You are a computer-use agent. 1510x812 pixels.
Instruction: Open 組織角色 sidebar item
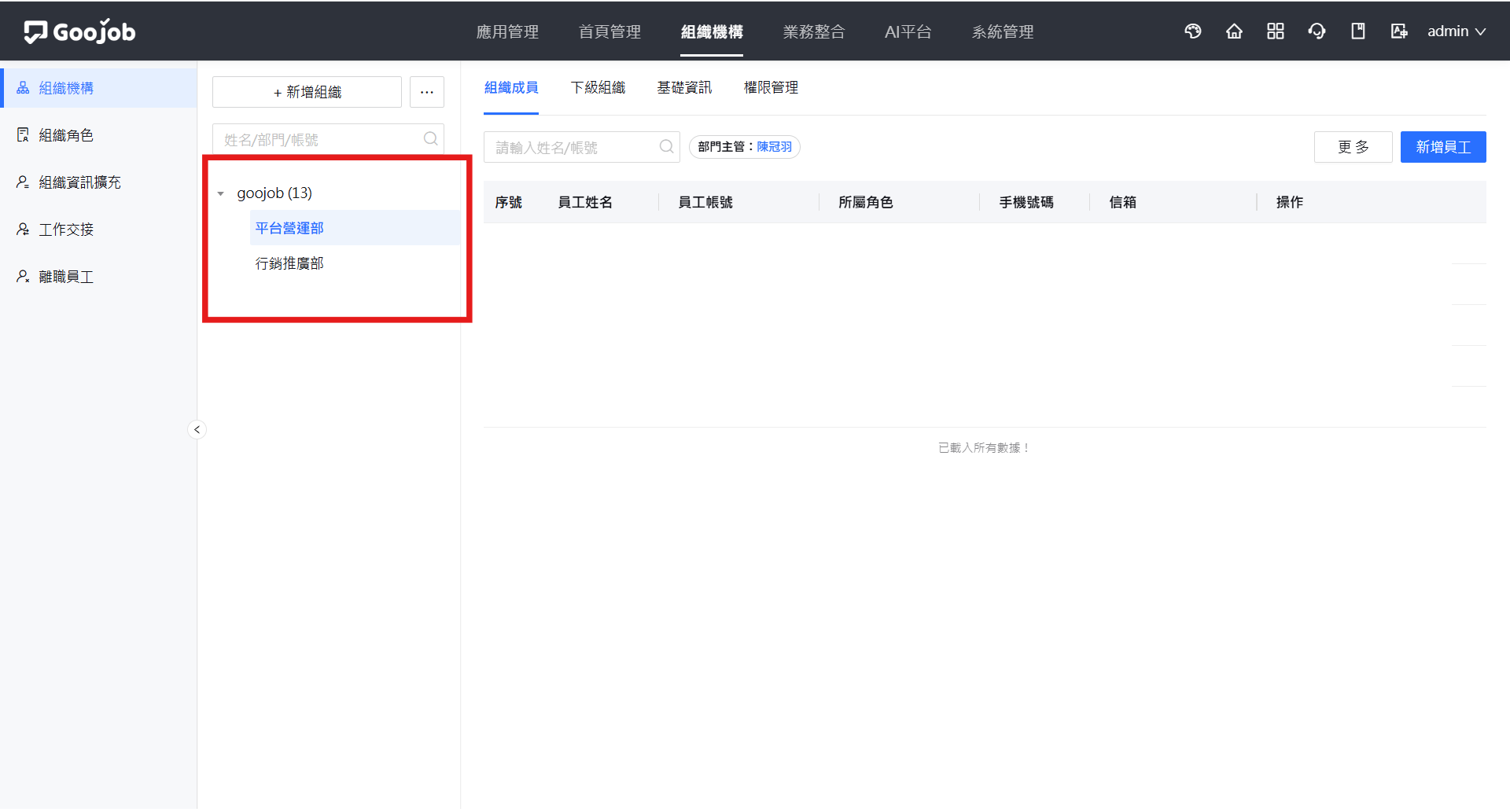98,135
